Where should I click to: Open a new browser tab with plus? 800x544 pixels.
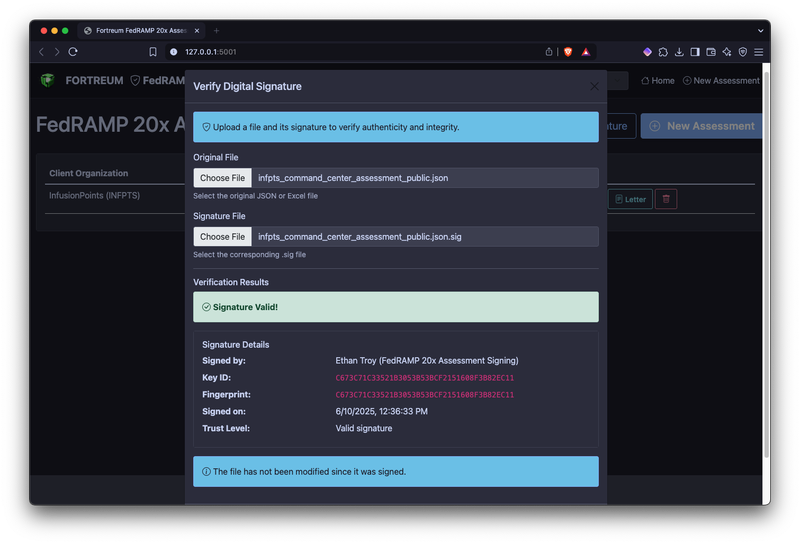(x=216, y=31)
